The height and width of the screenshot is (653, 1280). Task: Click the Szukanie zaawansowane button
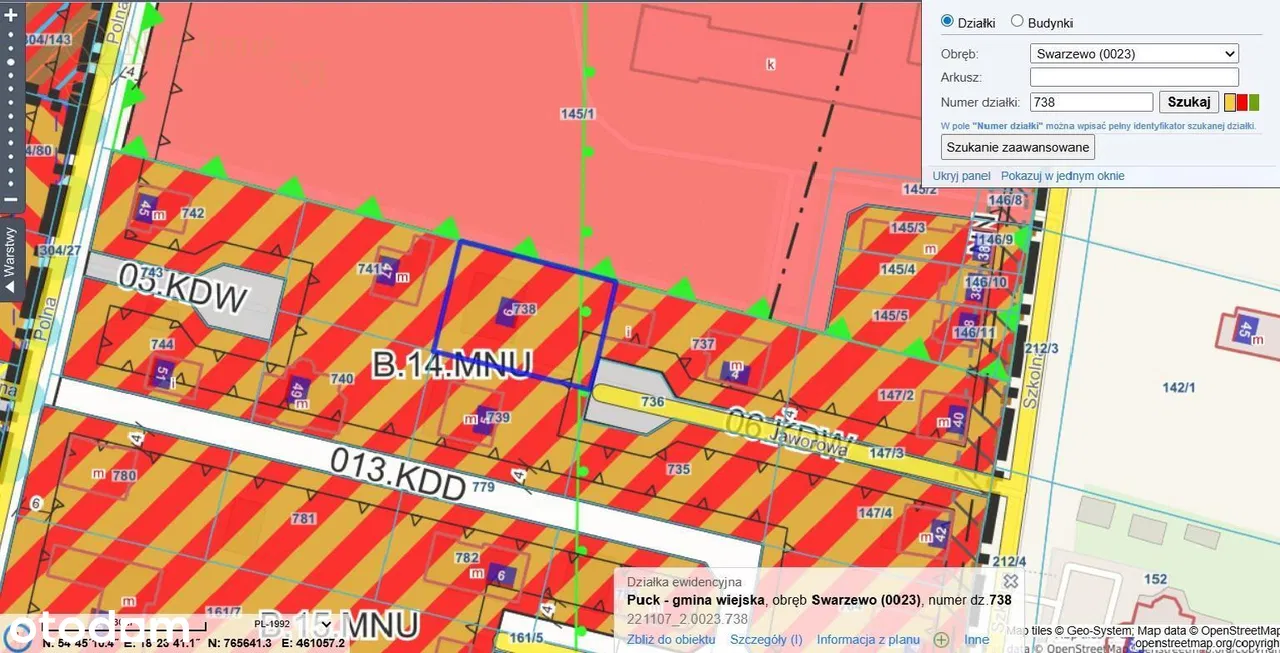click(1018, 147)
